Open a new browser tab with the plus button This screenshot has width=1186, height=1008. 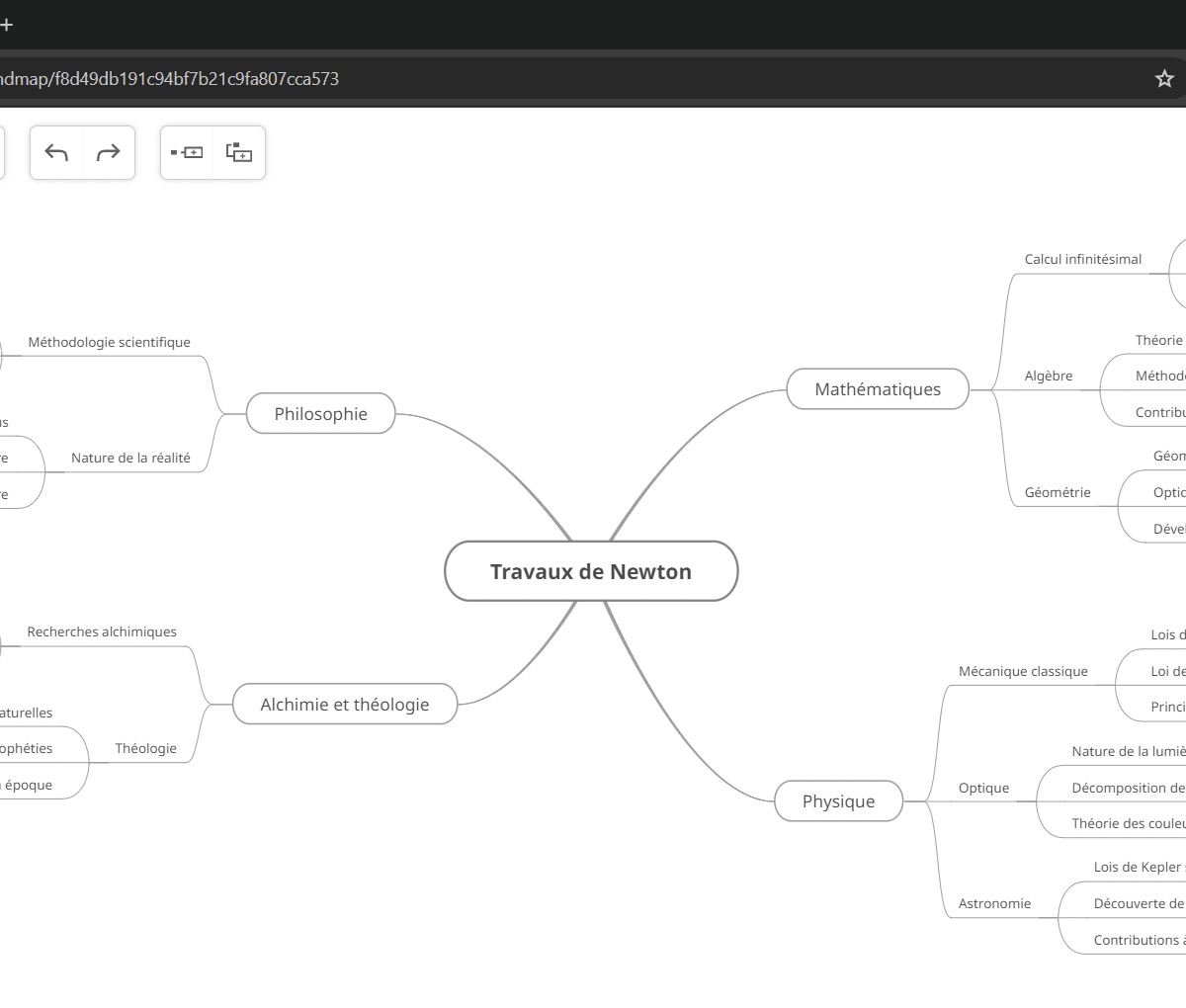pos(7,25)
